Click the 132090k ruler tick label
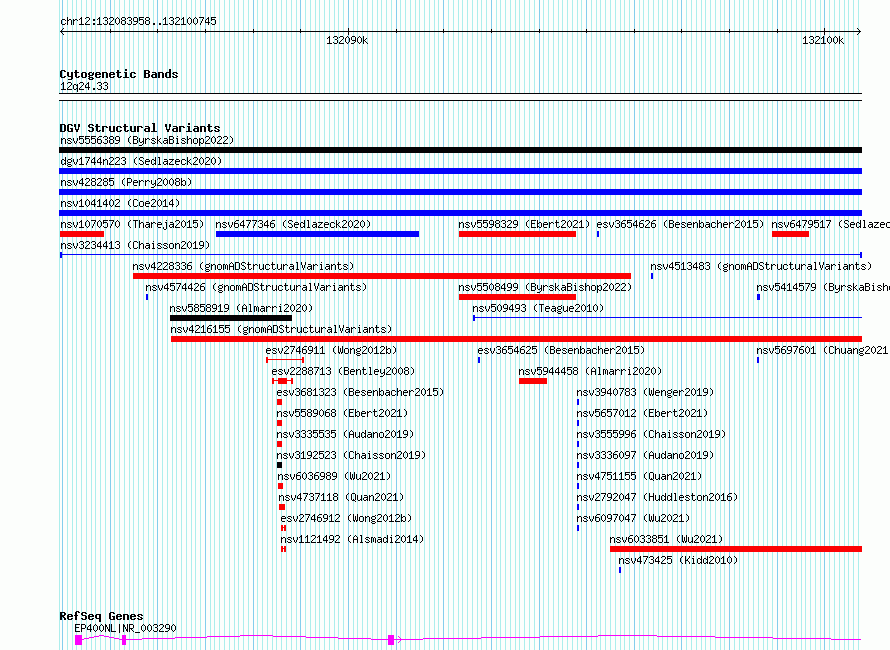This screenshot has height=650, width=890. pyautogui.click(x=347, y=40)
